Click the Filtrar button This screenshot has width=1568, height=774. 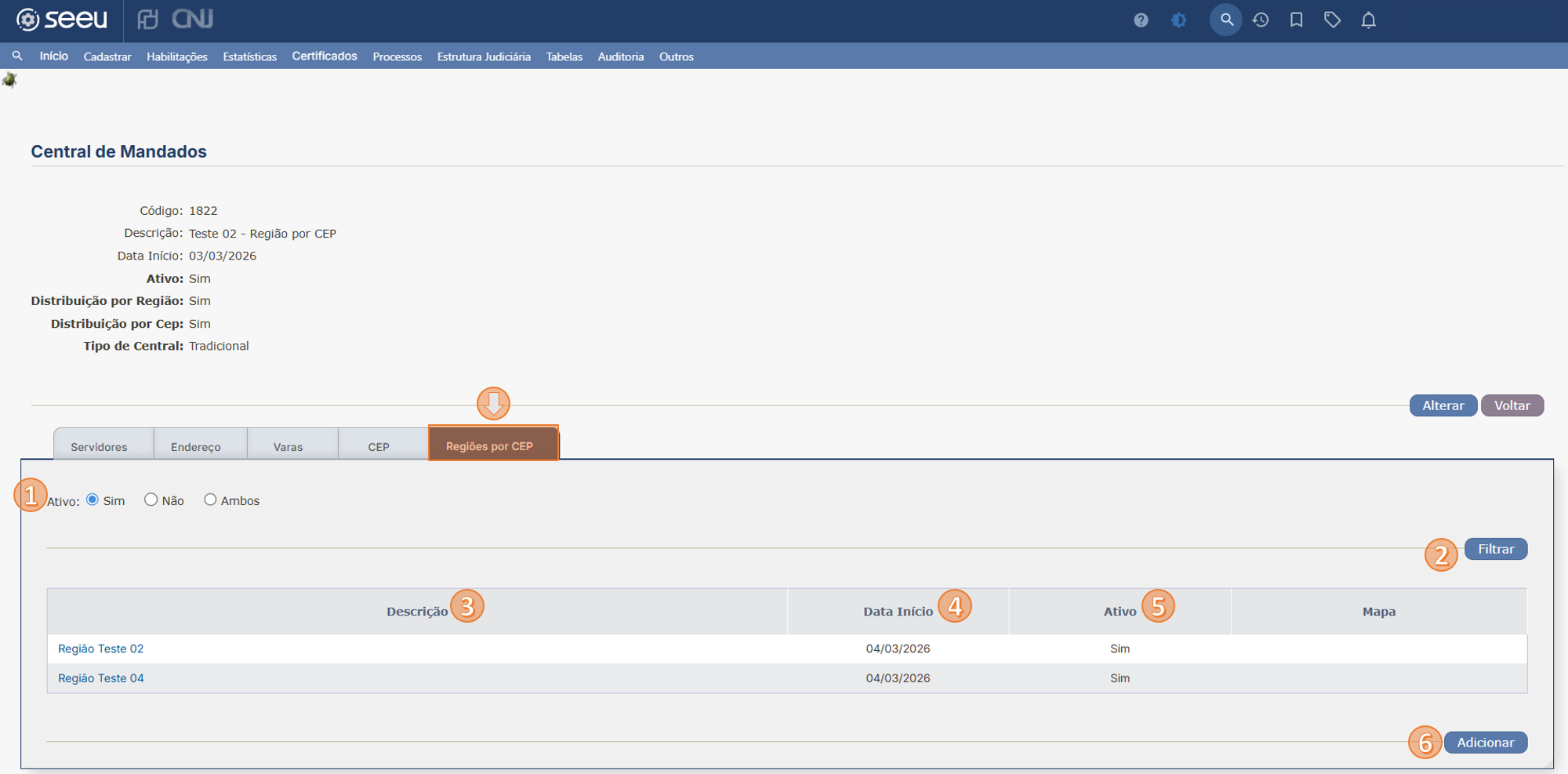1496,549
